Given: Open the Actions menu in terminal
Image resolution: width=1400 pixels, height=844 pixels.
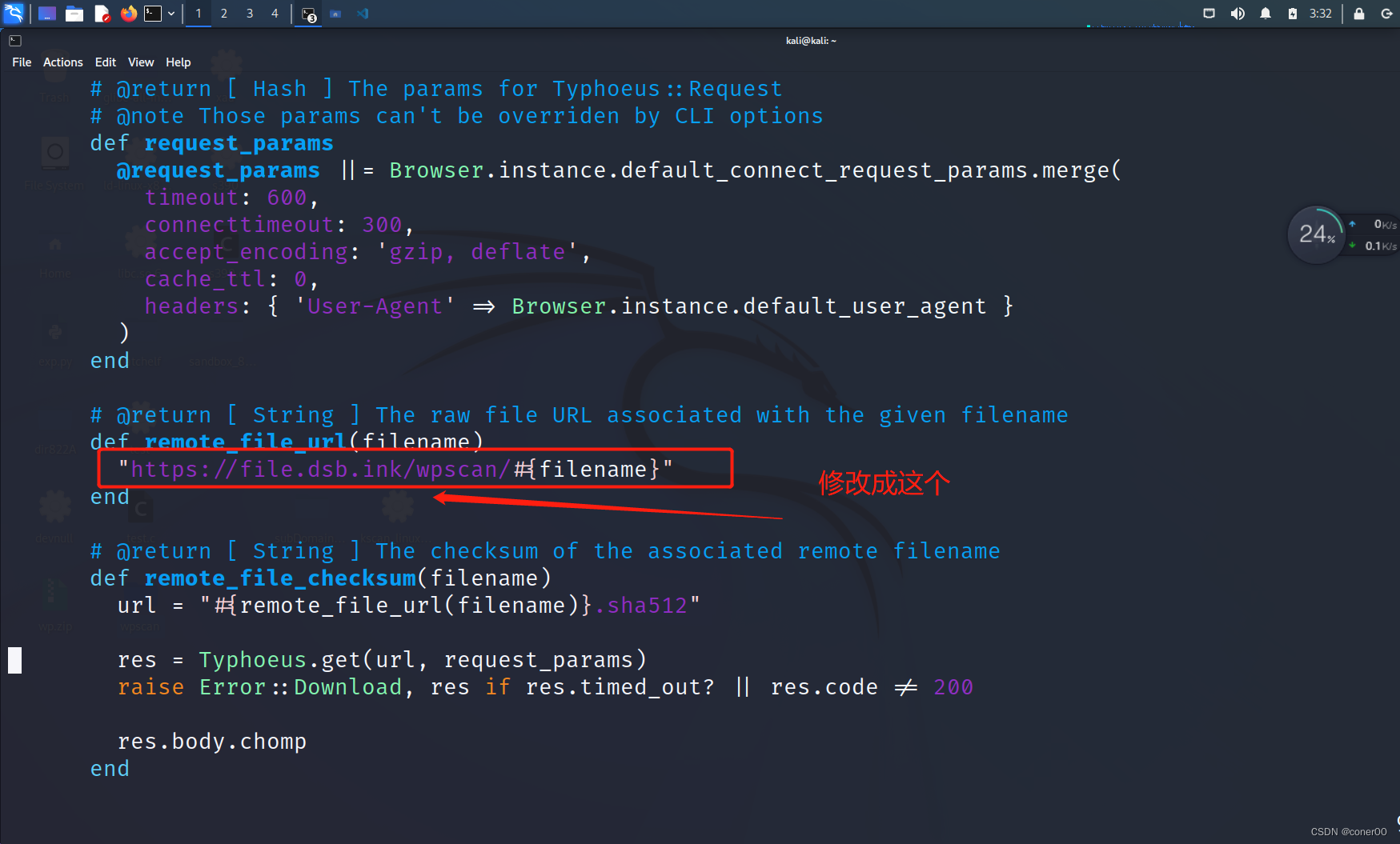Looking at the screenshot, I should tap(63, 62).
